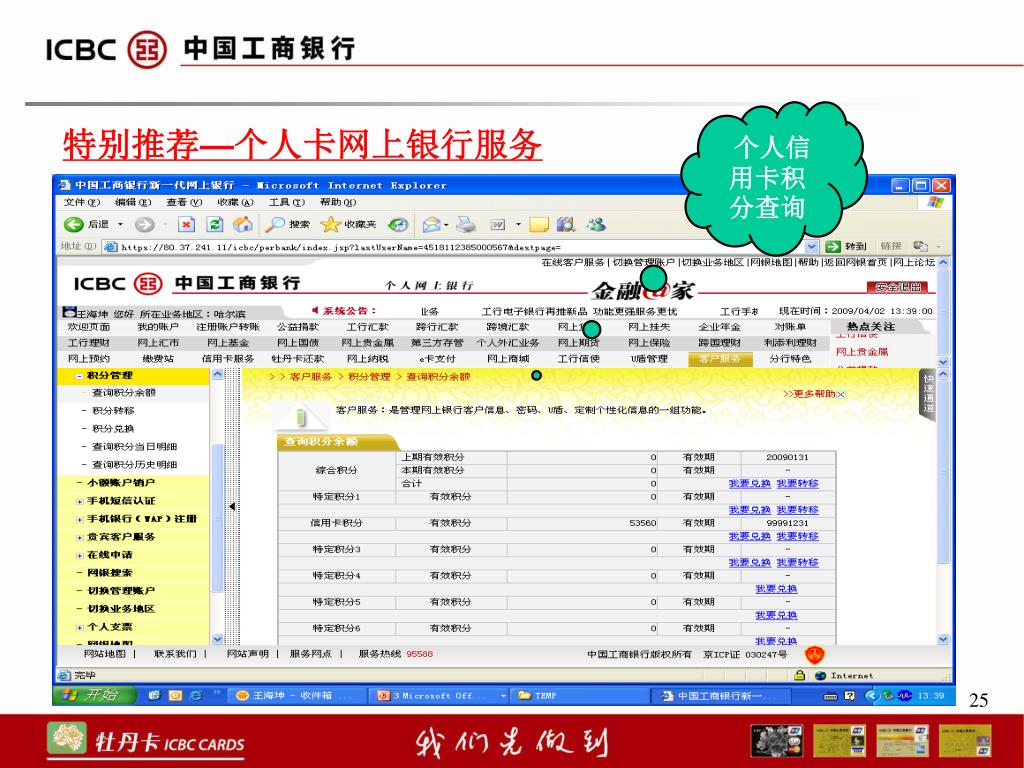This screenshot has width=1024, height=768.
Task: Expand the 手机银行(WAP)注册 tree node
Action: pyautogui.click(x=79, y=520)
